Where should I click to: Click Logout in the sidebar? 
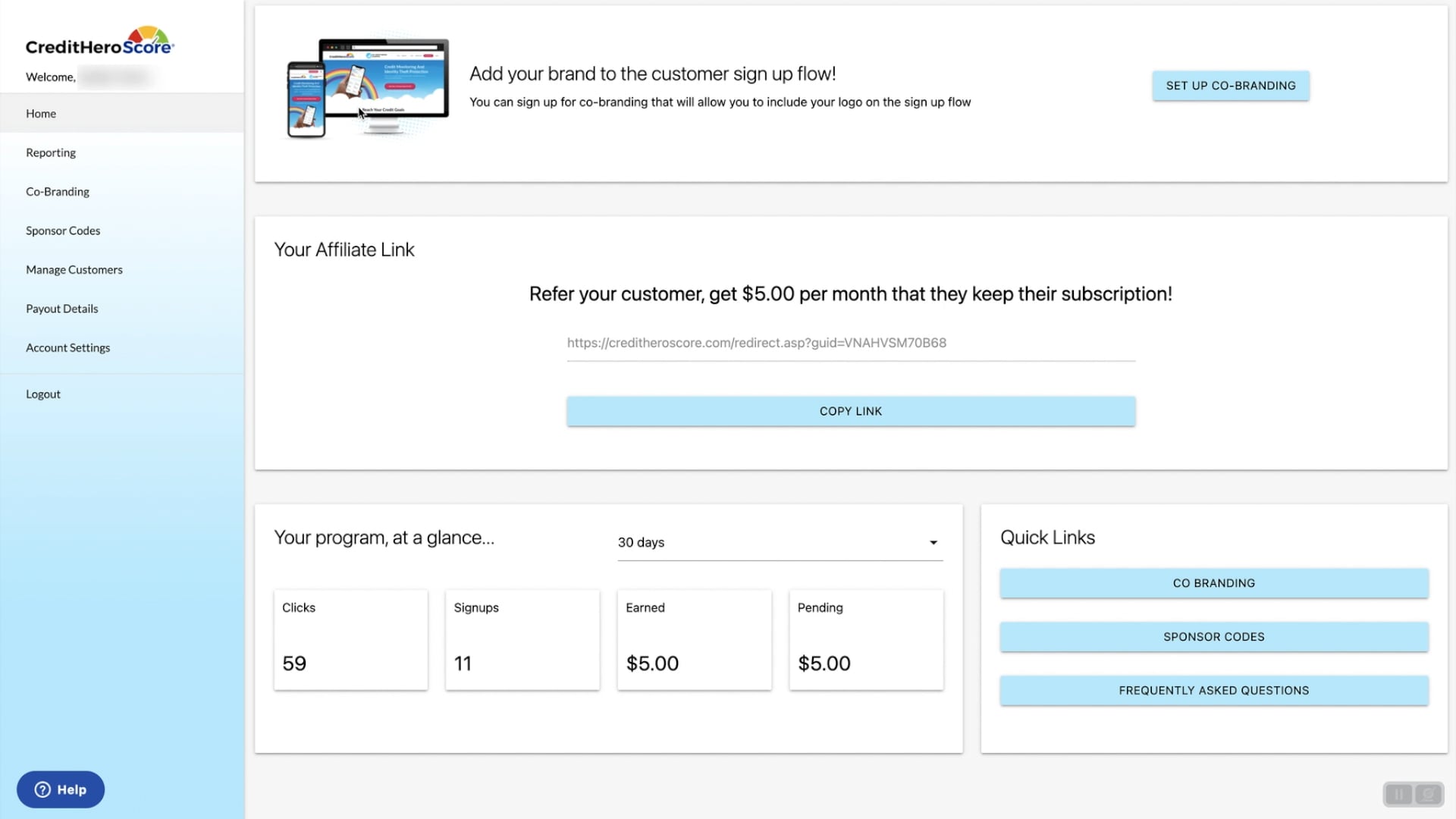click(43, 394)
